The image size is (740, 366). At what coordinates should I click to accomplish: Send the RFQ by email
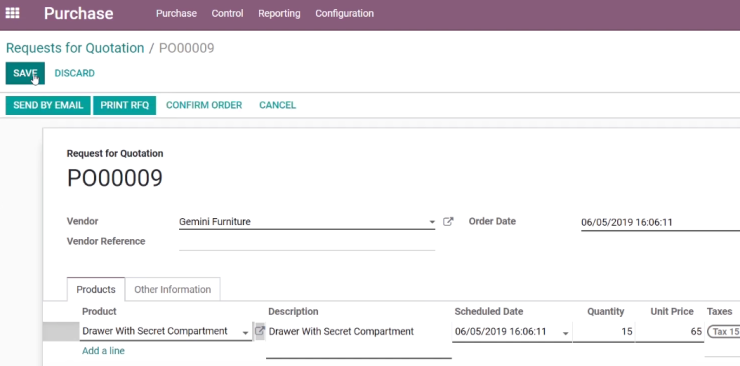tap(48, 105)
